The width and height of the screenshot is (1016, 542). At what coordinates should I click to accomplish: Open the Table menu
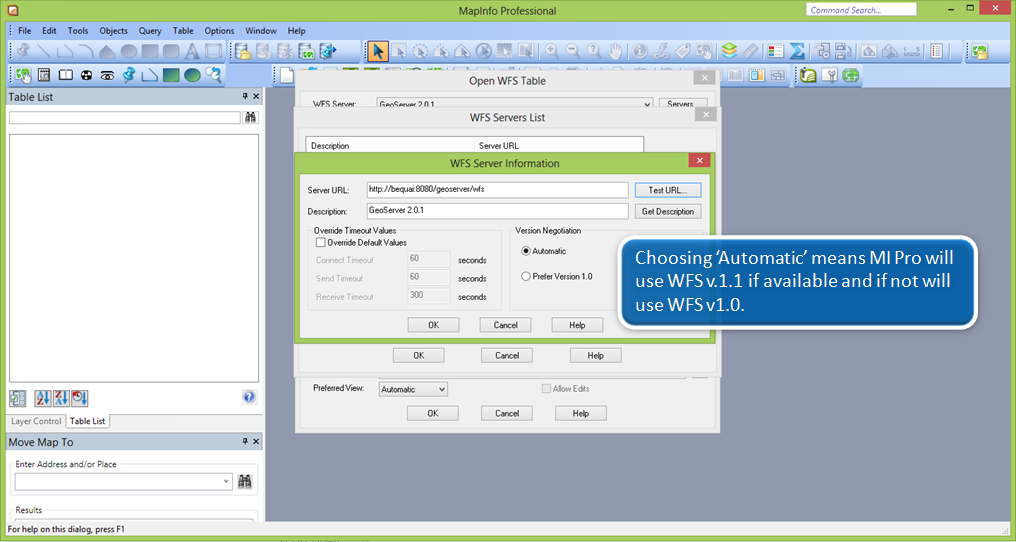coord(183,30)
